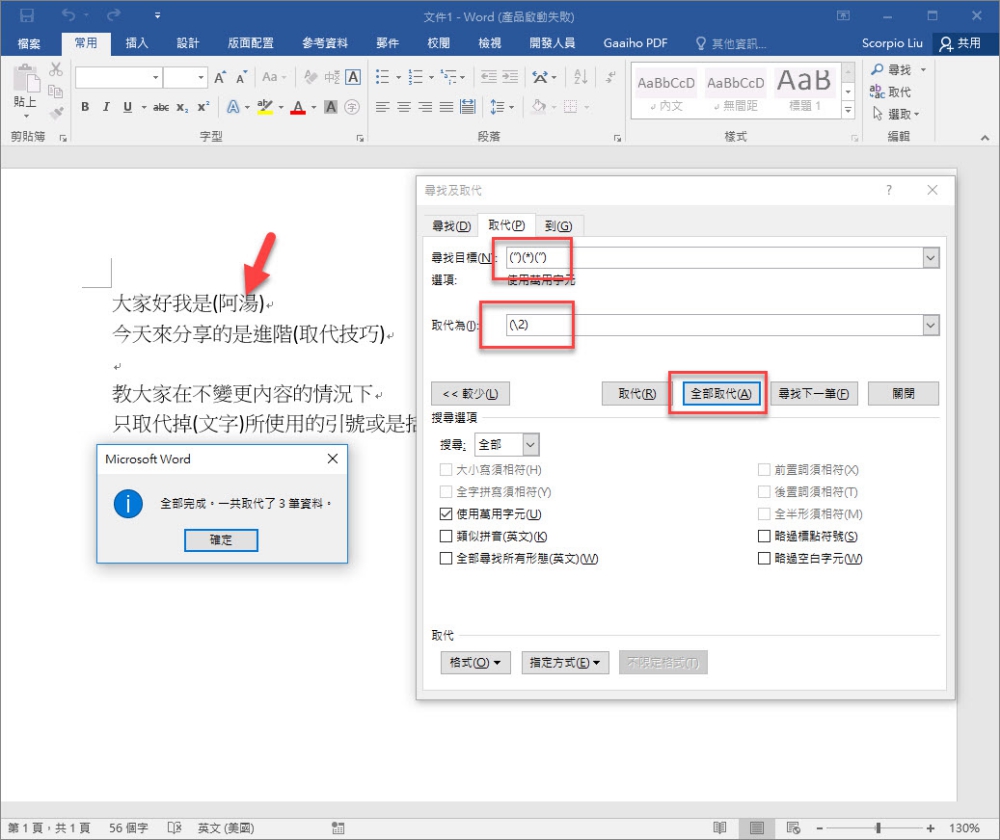Click the 全部取代 button
The width and height of the screenshot is (1000, 840).
tap(721, 394)
